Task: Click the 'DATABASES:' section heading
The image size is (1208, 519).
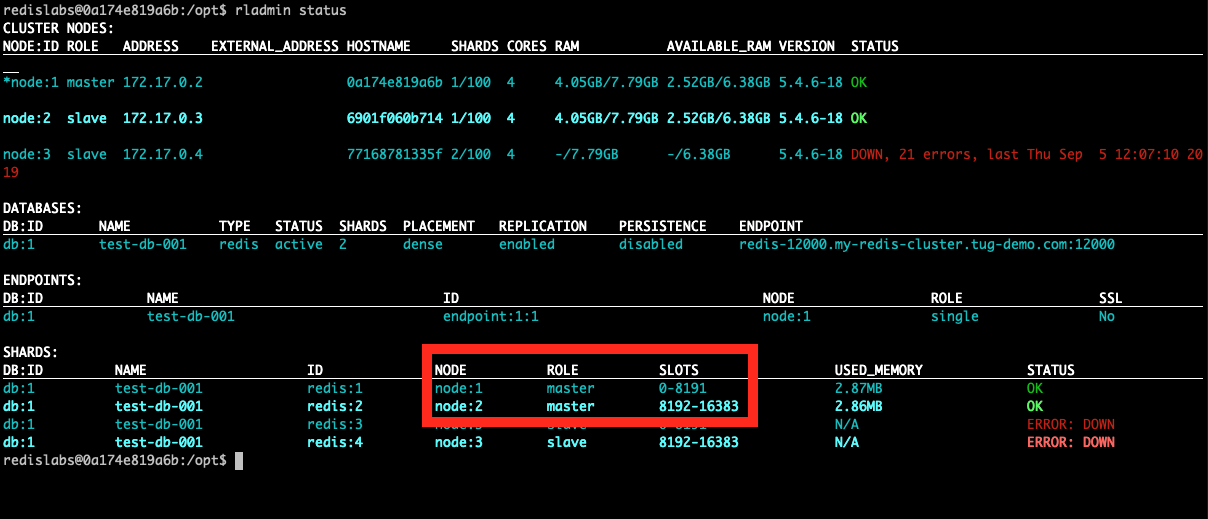Action: point(43,208)
